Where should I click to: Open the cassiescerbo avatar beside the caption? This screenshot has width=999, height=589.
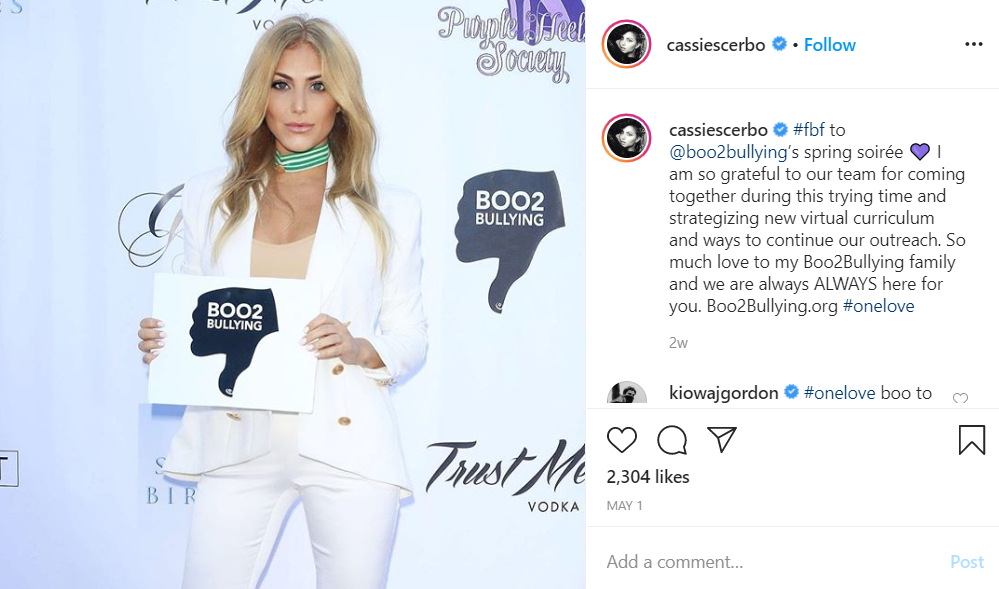pyautogui.click(x=626, y=138)
